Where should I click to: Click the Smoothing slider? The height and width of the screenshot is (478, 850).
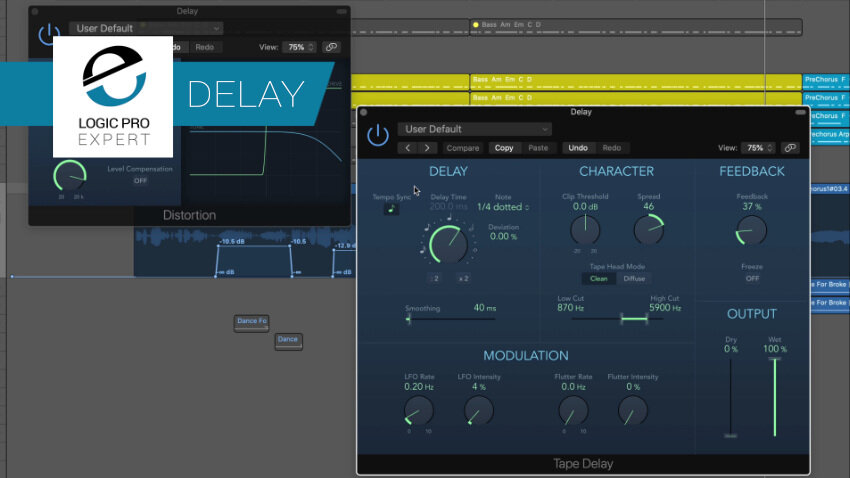click(x=450, y=319)
